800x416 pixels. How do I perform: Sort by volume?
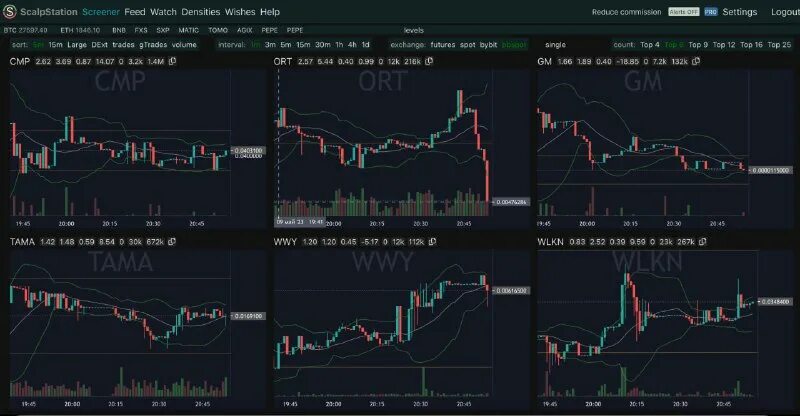[184, 44]
